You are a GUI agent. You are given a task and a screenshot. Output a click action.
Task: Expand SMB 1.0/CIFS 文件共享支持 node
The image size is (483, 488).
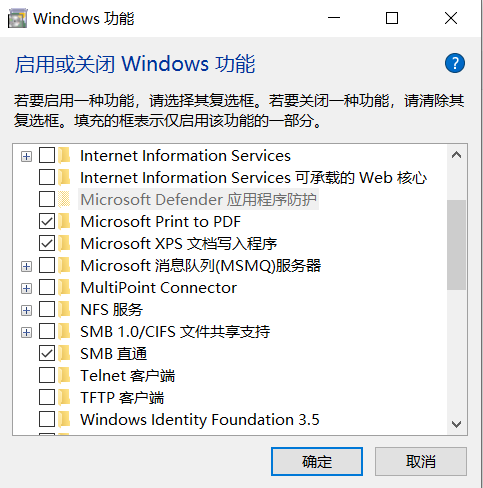tap(26, 332)
